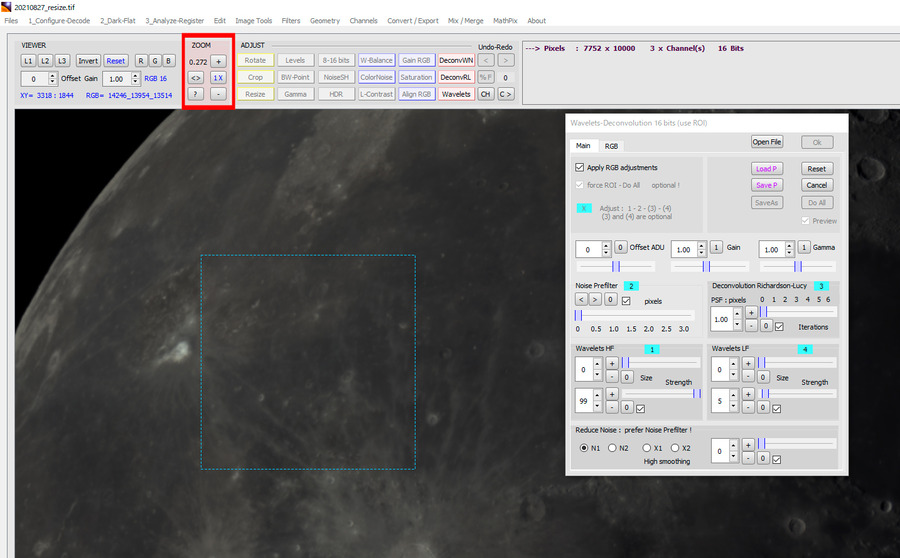Click the C > button in the toolbar
Image resolution: width=900 pixels, height=558 pixels.
tap(506, 94)
